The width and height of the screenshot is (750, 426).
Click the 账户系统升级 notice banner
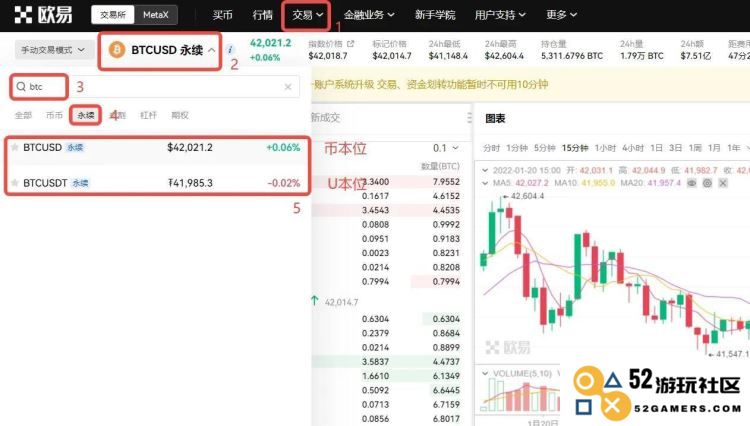coord(530,85)
